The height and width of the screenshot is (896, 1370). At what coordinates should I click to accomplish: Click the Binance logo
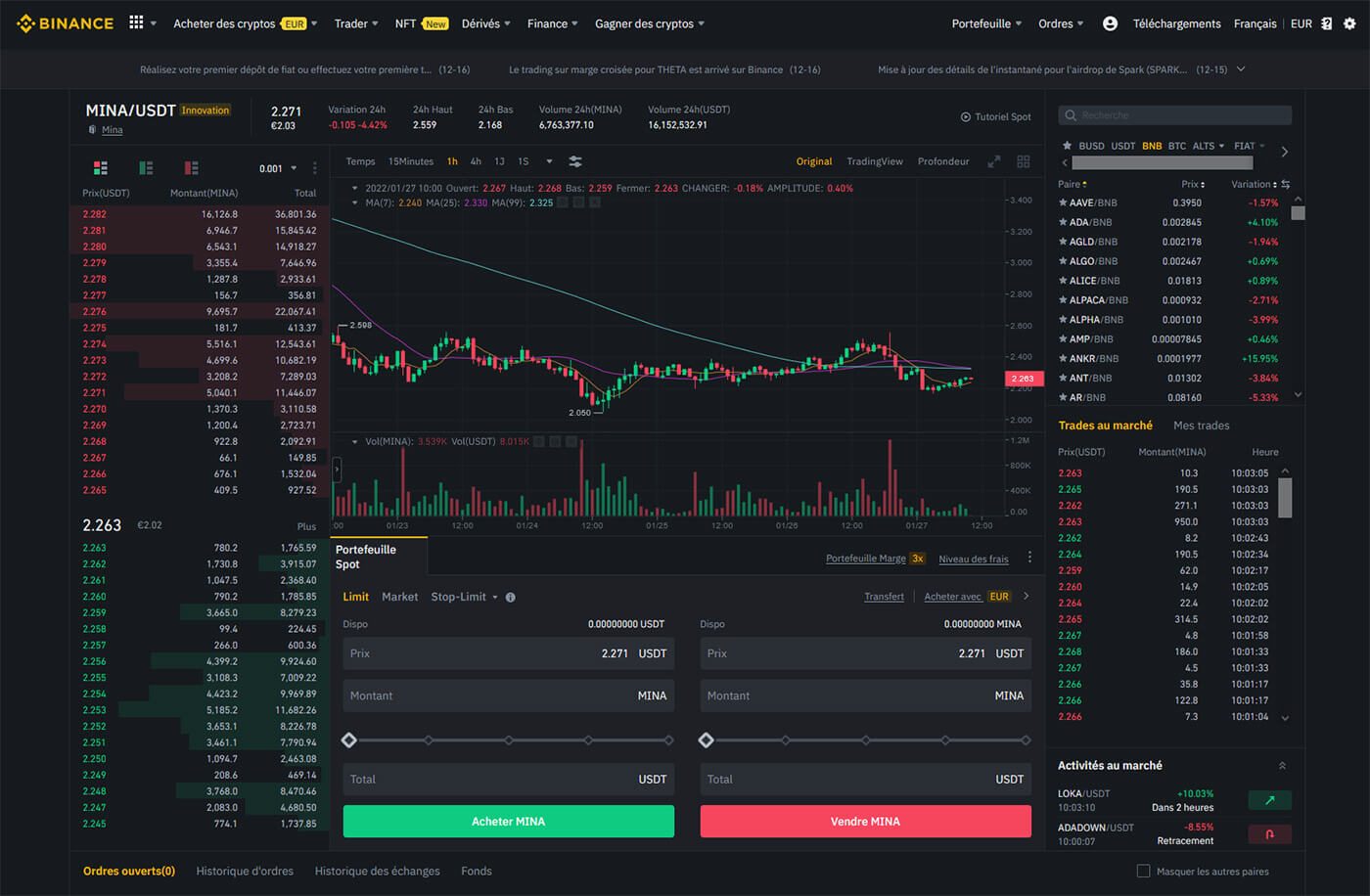point(65,23)
